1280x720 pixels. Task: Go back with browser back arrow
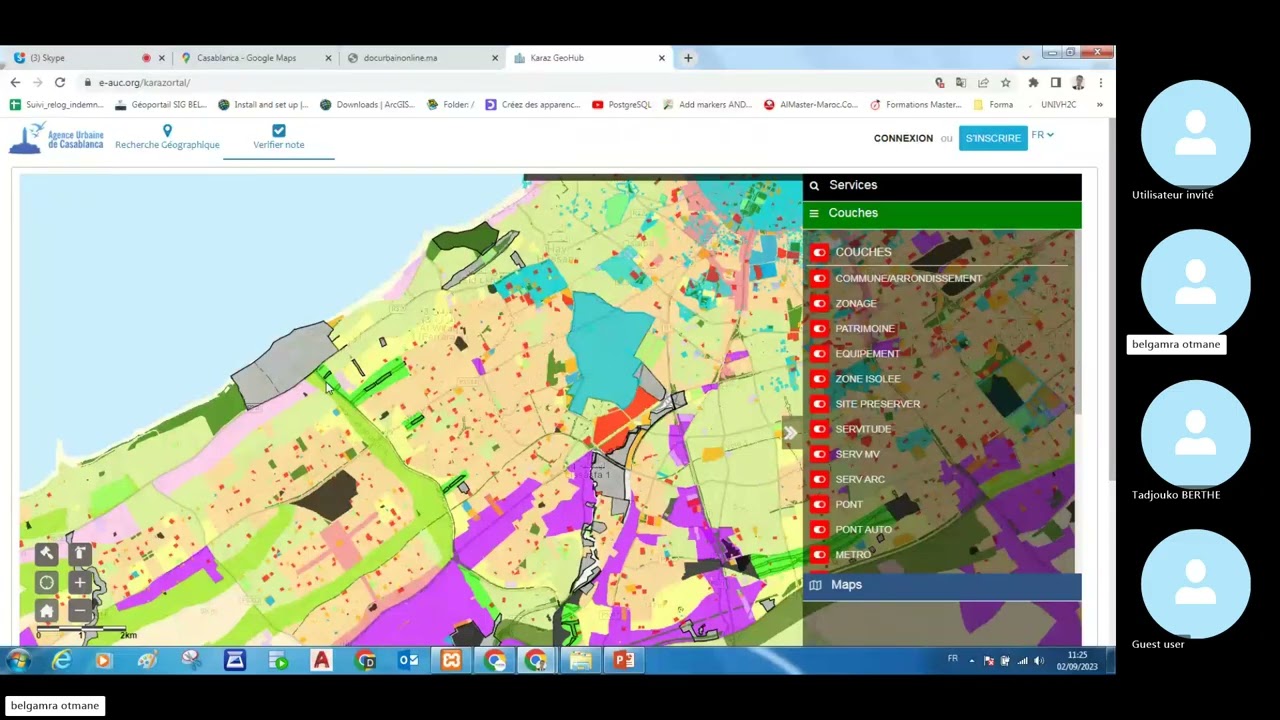pos(15,83)
